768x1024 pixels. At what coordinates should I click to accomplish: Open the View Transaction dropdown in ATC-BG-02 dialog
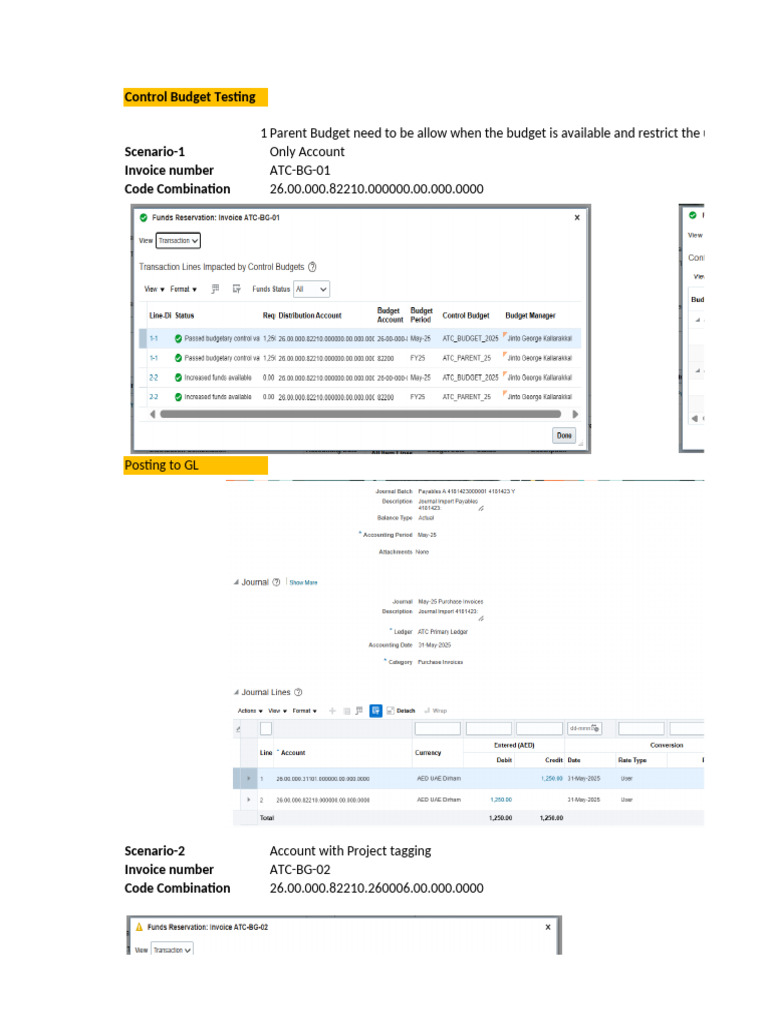click(x=172, y=950)
